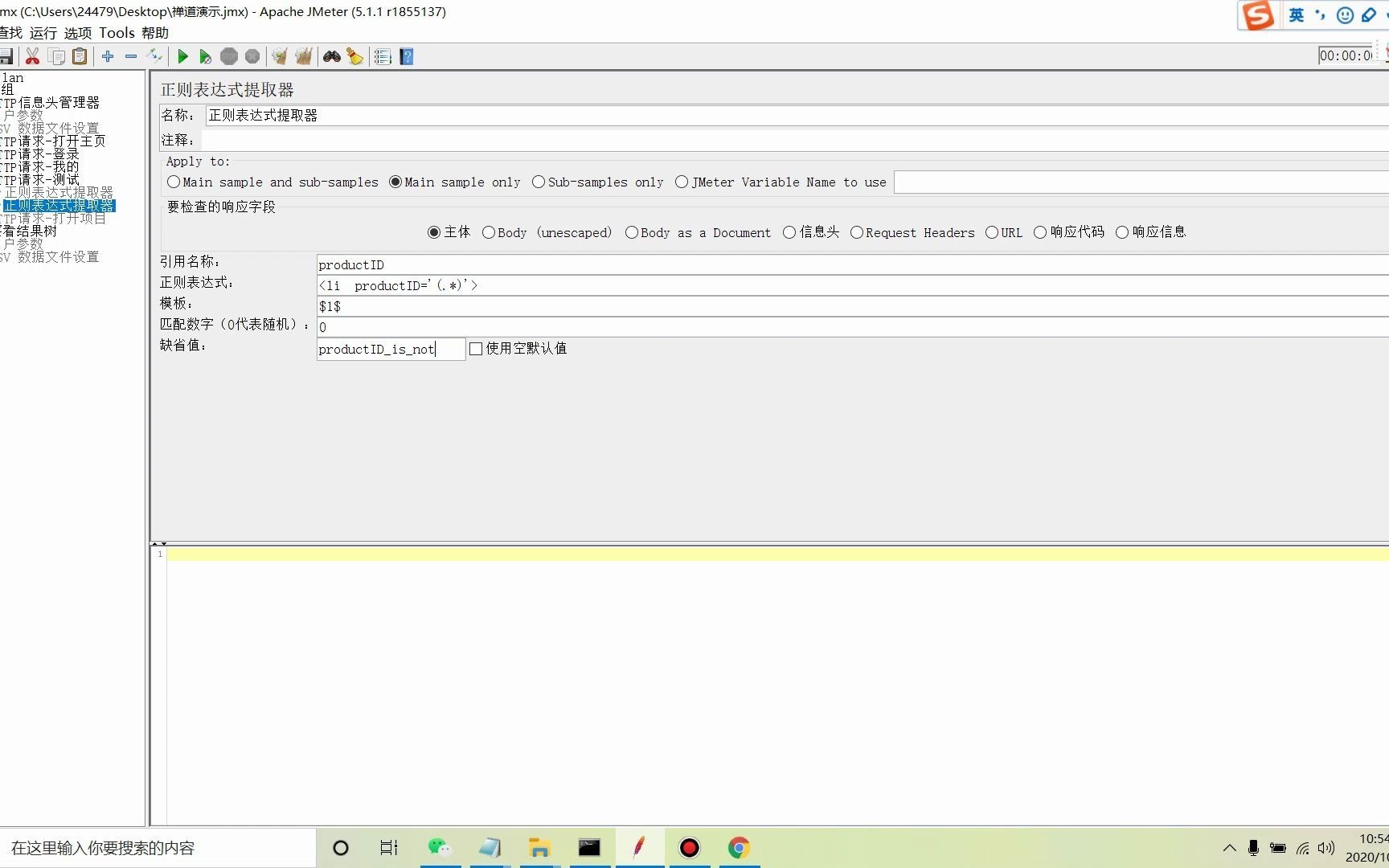Clear results with the single broom icon
Screen dimensions: 1389x868
click(x=280, y=56)
